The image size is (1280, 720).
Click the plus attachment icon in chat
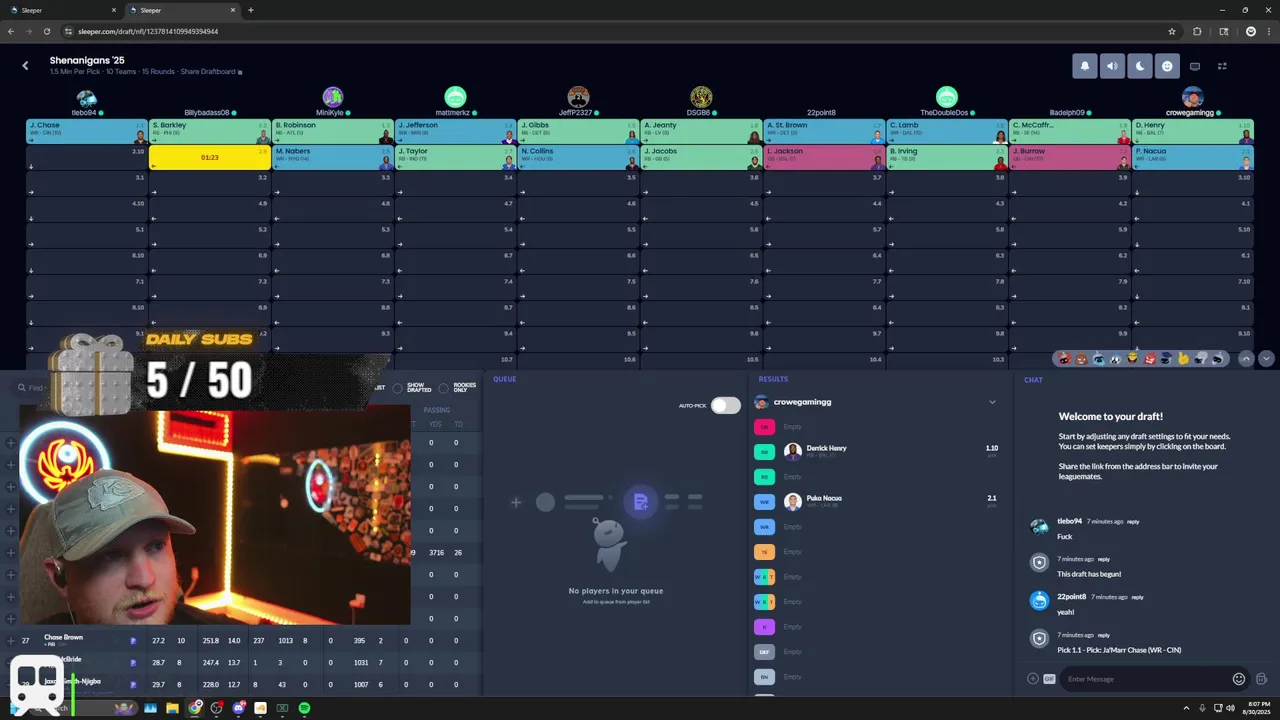(x=1033, y=679)
